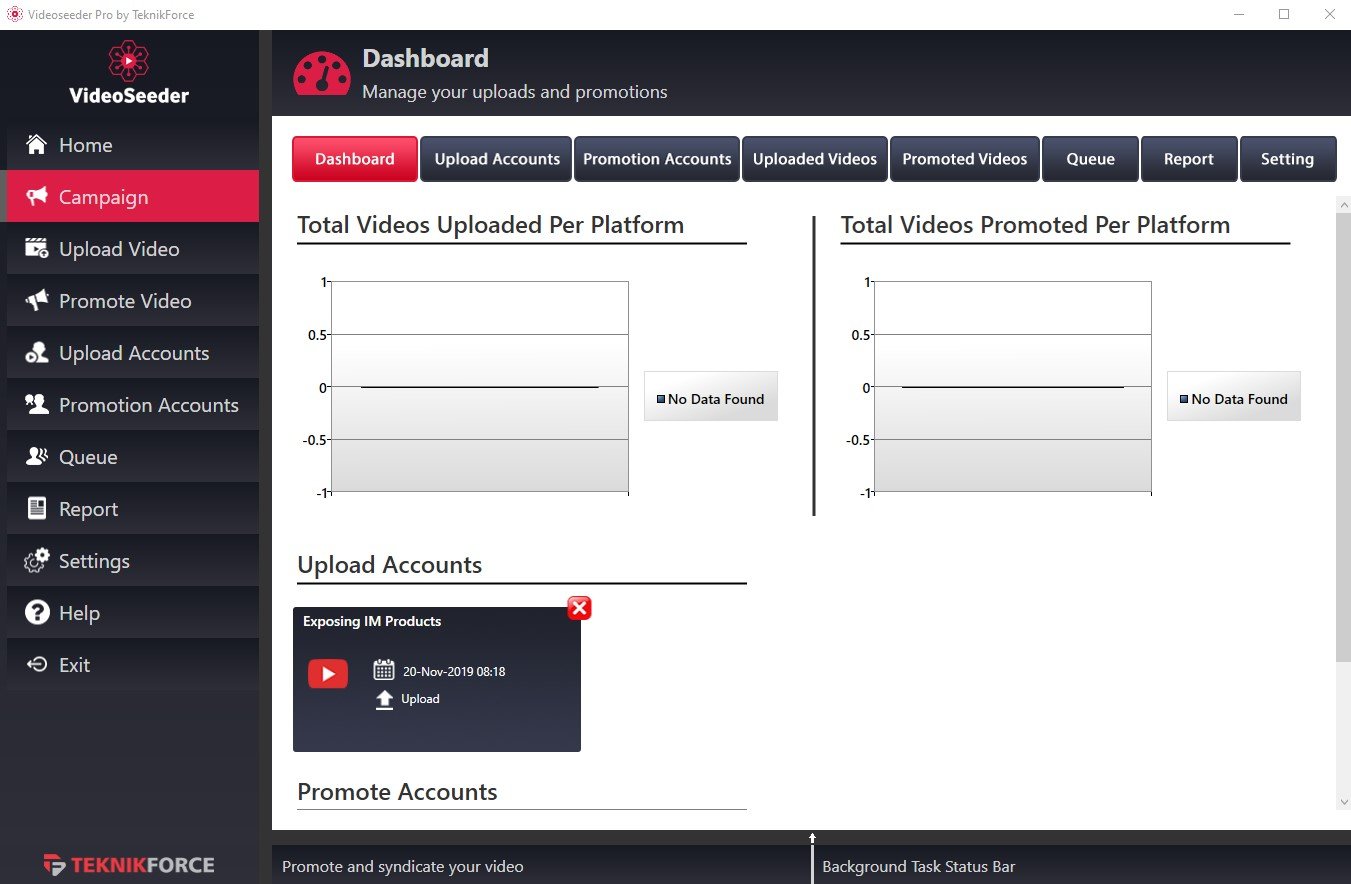This screenshot has width=1351, height=884.
Task: Click the Report document icon
Action: pos(37,509)
